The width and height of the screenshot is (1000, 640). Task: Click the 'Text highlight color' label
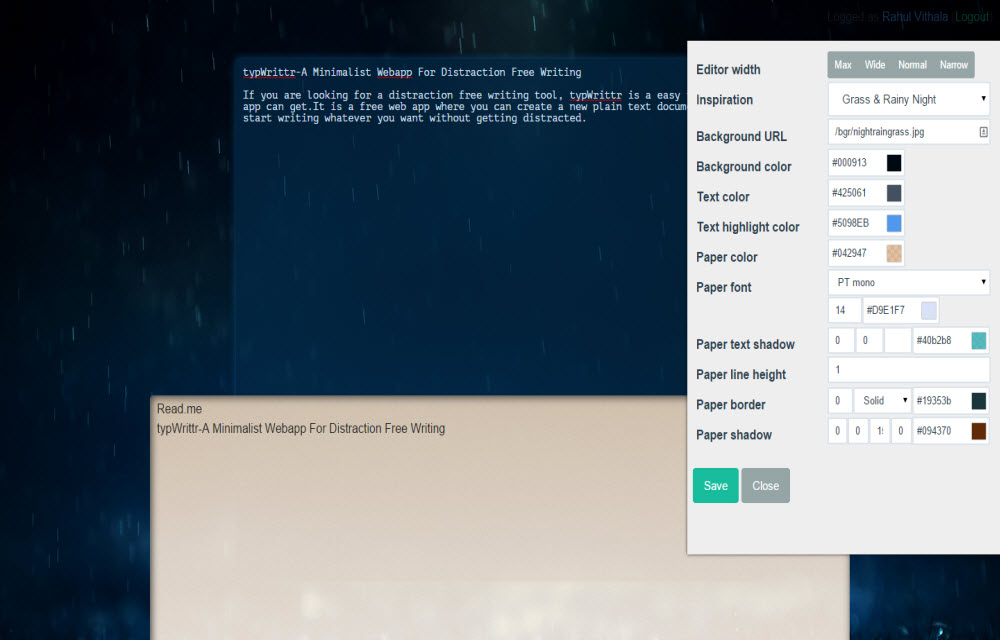747,227
